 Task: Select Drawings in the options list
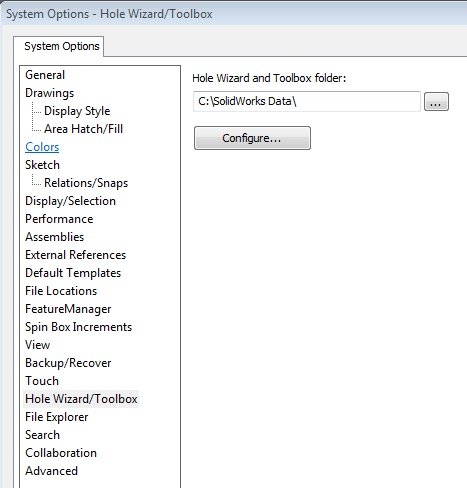(50, 93)
